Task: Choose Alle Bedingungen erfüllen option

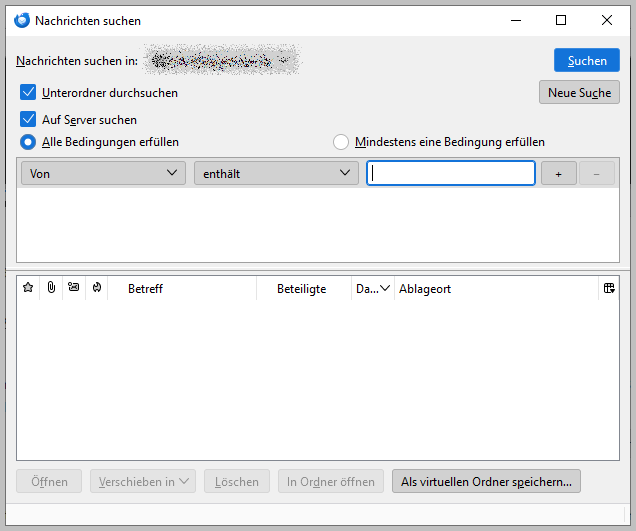Action: pyautogui.click(x=28, y=142)
